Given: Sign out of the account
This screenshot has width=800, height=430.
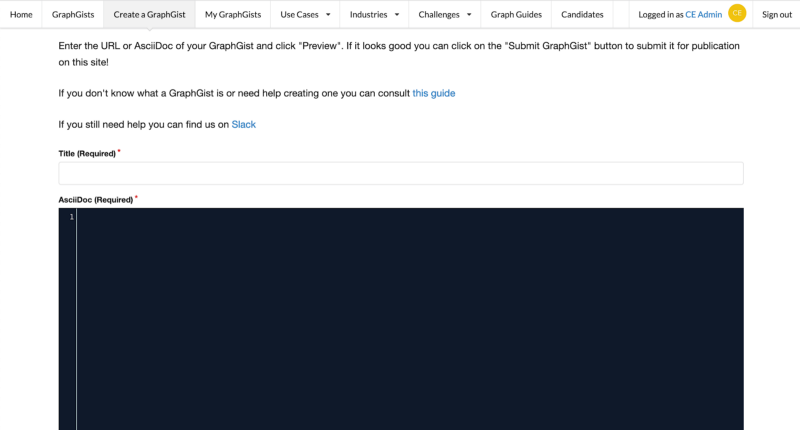Looking at the screenshot, I should click(x=777, y=14).
